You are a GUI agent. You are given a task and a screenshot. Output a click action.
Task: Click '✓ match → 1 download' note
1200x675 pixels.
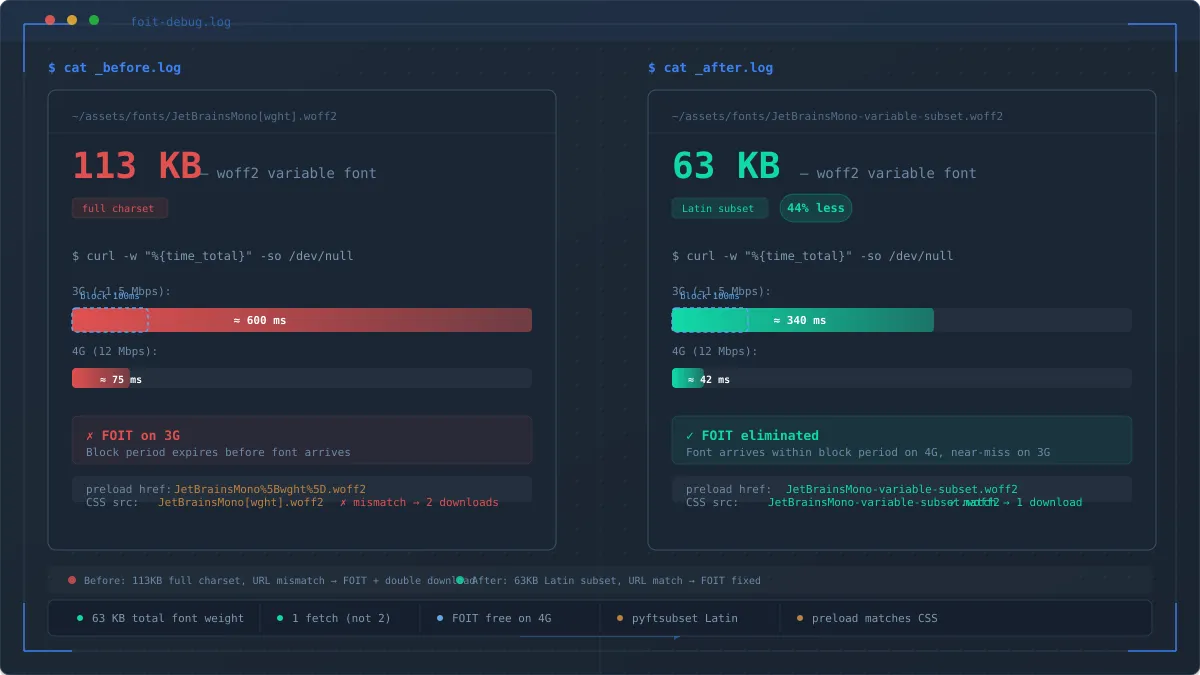[1015, 502]
